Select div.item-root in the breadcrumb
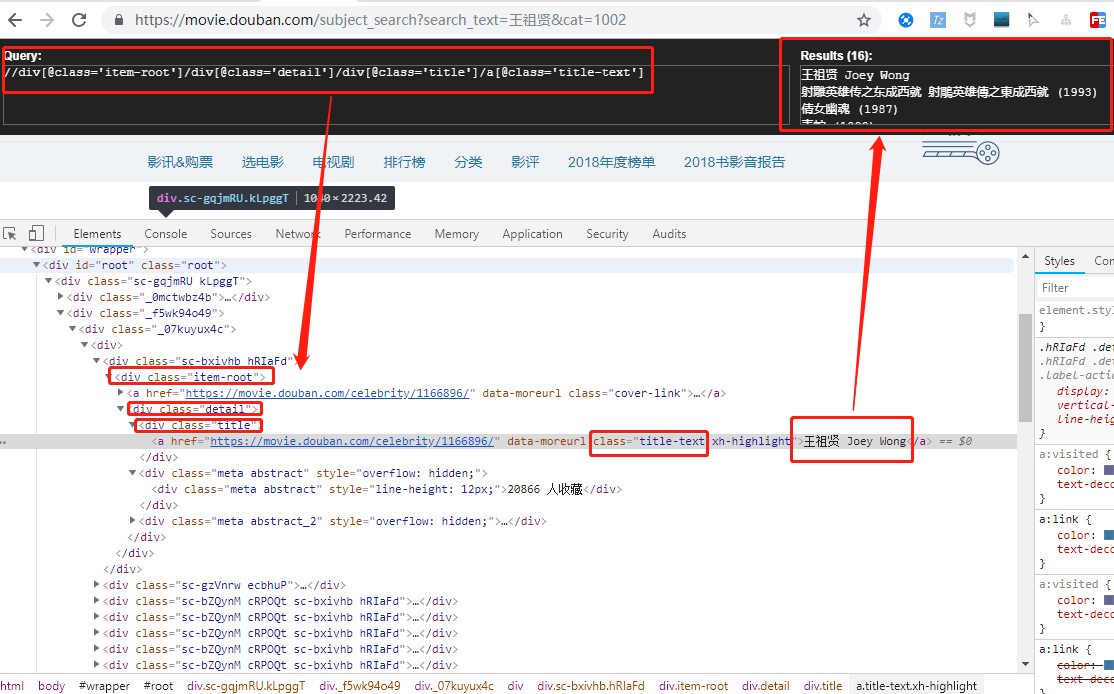The height and width of the screenshot is (694, 1114). click(693, 685)
